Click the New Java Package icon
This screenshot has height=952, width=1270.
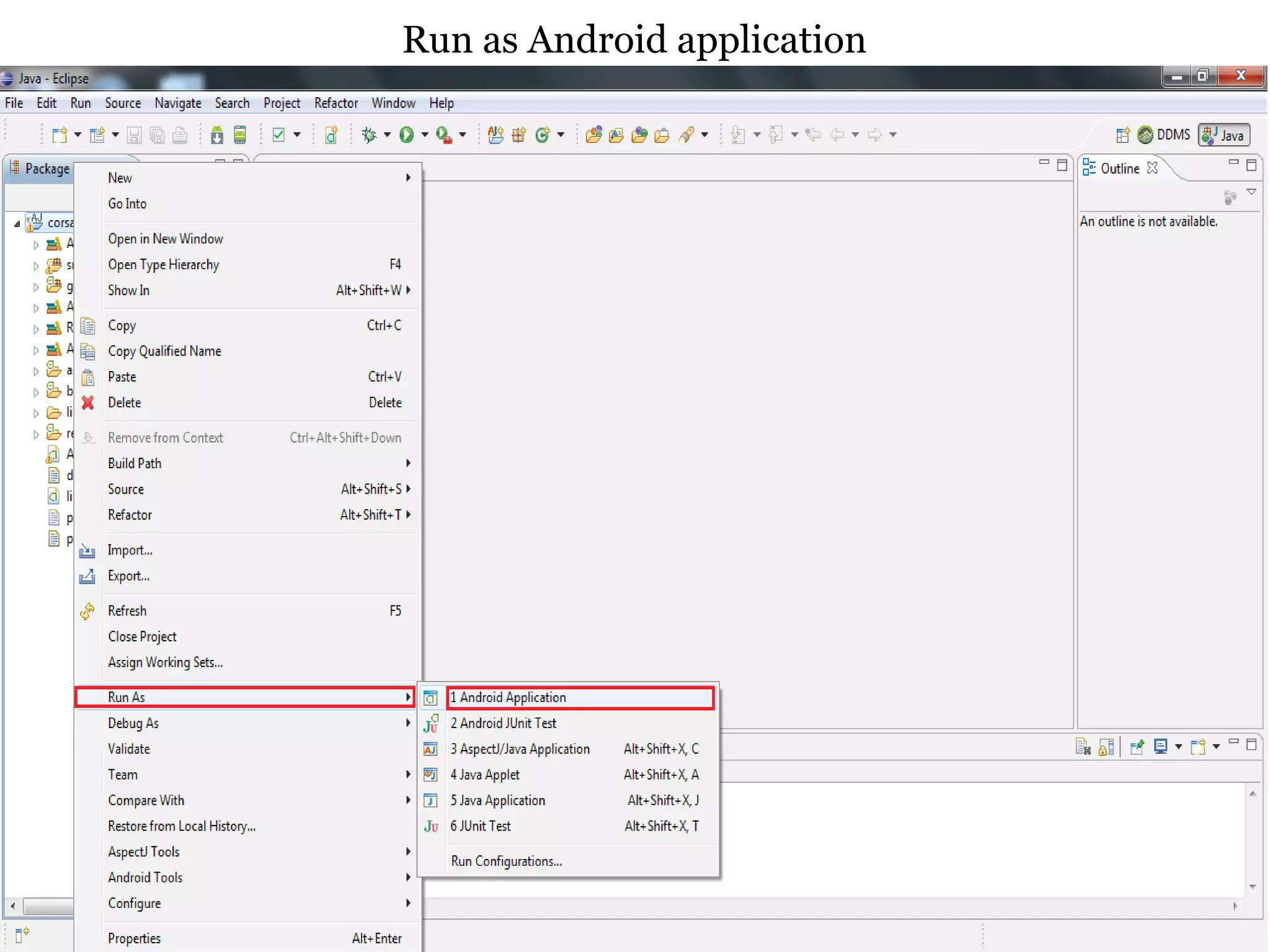point(519,135)
